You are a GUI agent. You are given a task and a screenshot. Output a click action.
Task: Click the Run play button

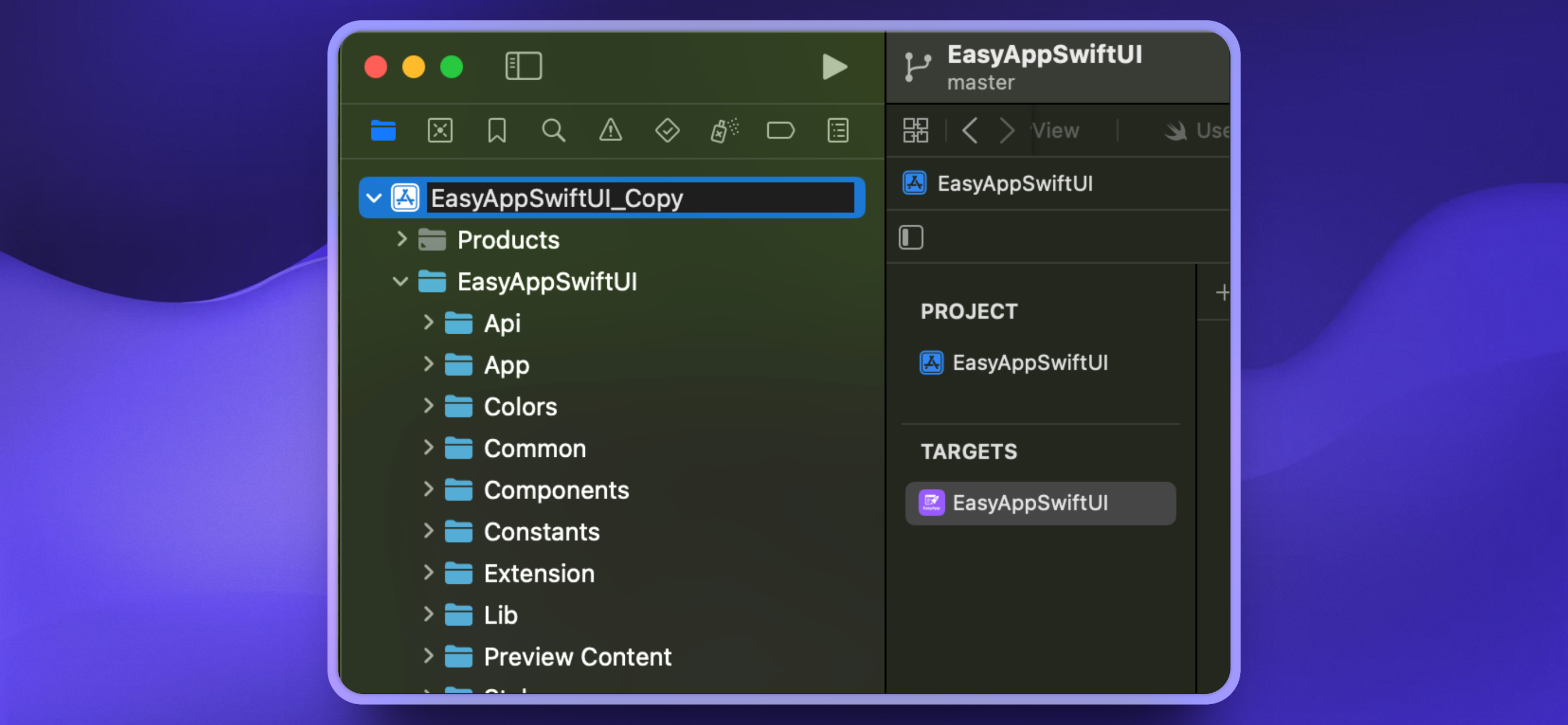834,67
